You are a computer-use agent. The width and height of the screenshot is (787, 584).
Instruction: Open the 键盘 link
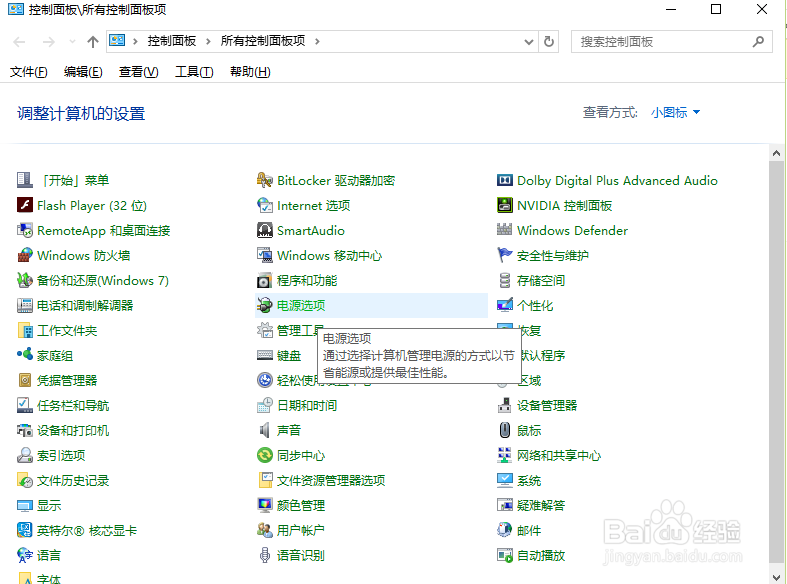(289, 356)
